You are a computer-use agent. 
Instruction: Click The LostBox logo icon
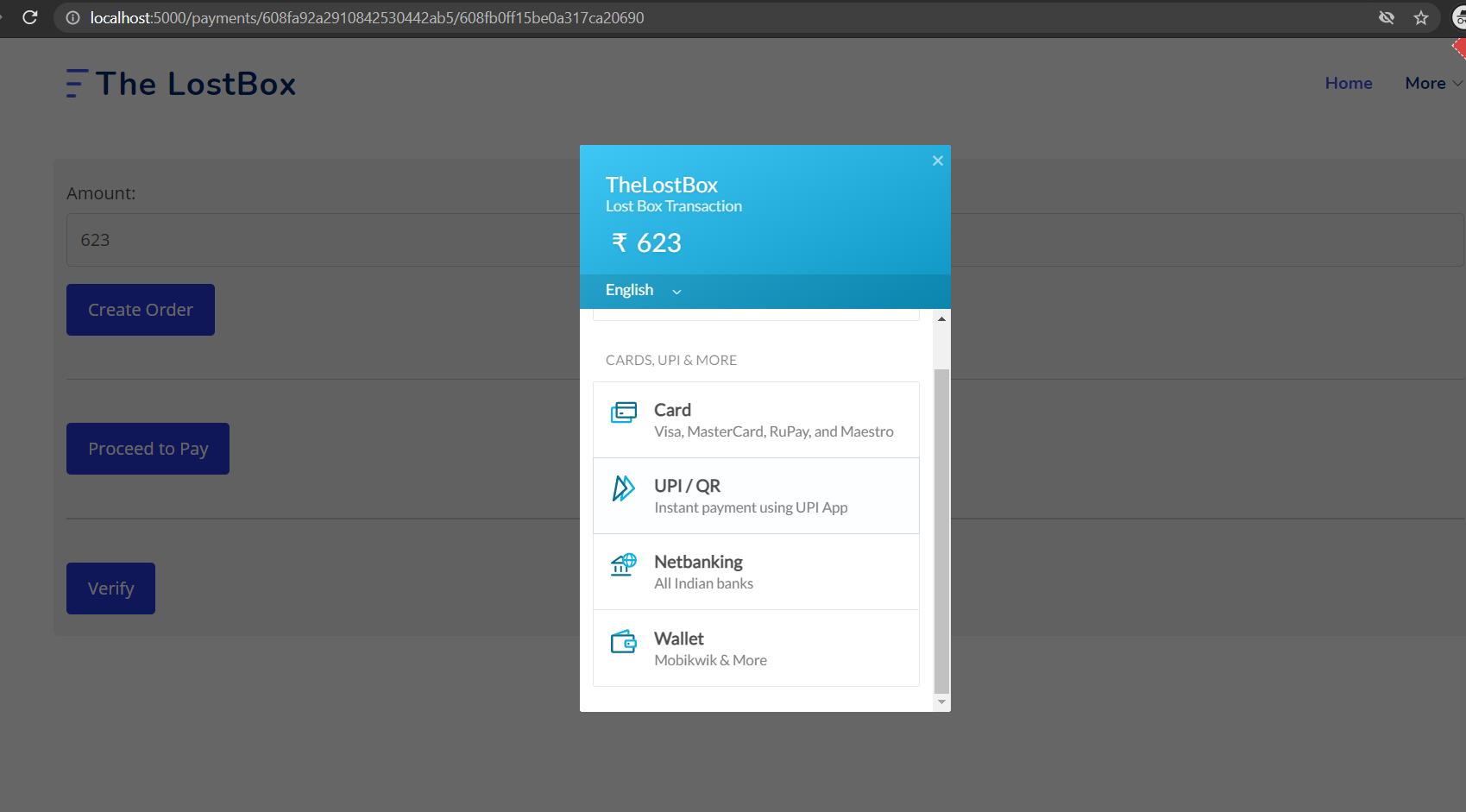point(77,83)
